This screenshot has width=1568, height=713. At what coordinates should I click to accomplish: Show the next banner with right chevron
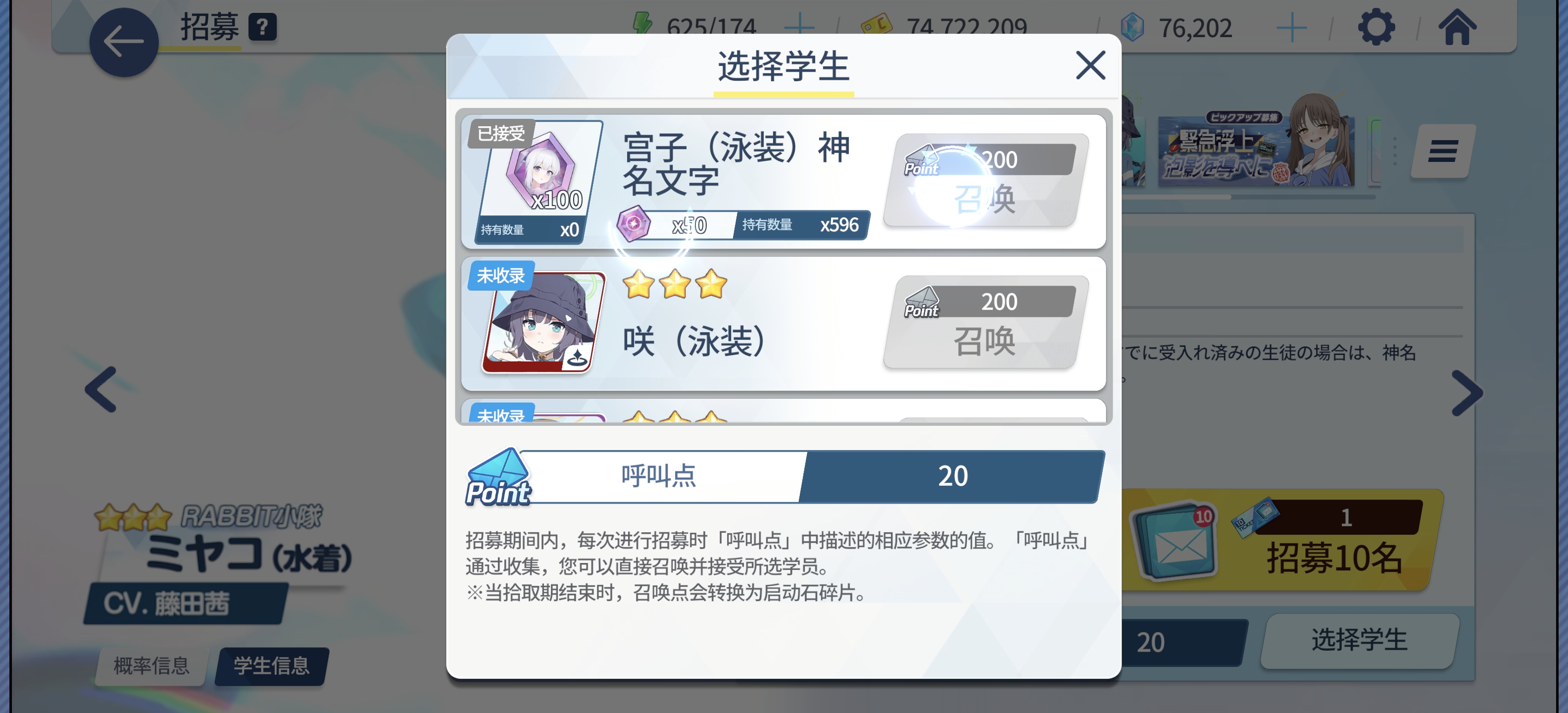tap(1467, 393)
